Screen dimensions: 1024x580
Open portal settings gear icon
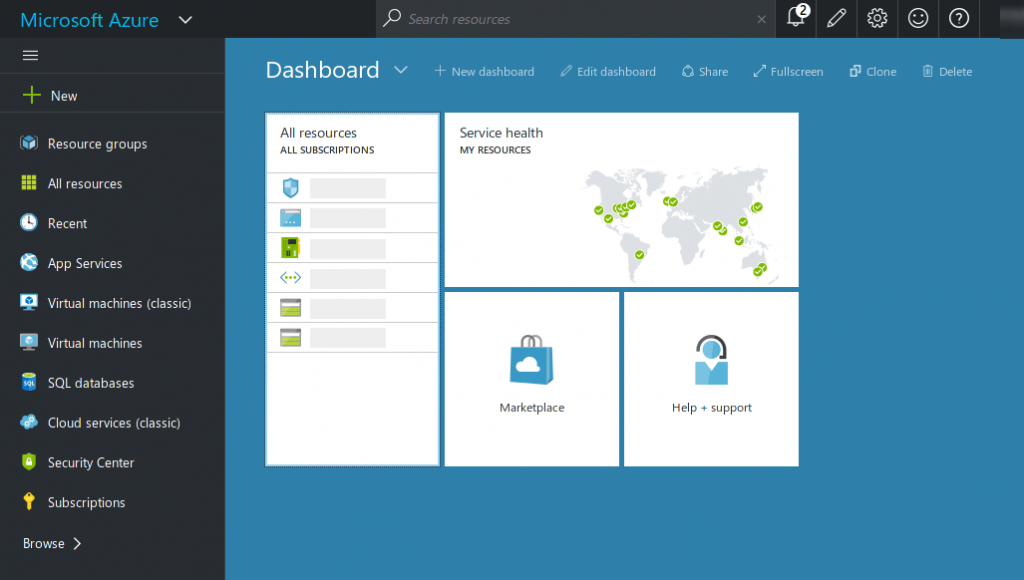click(x=877, y=18)
